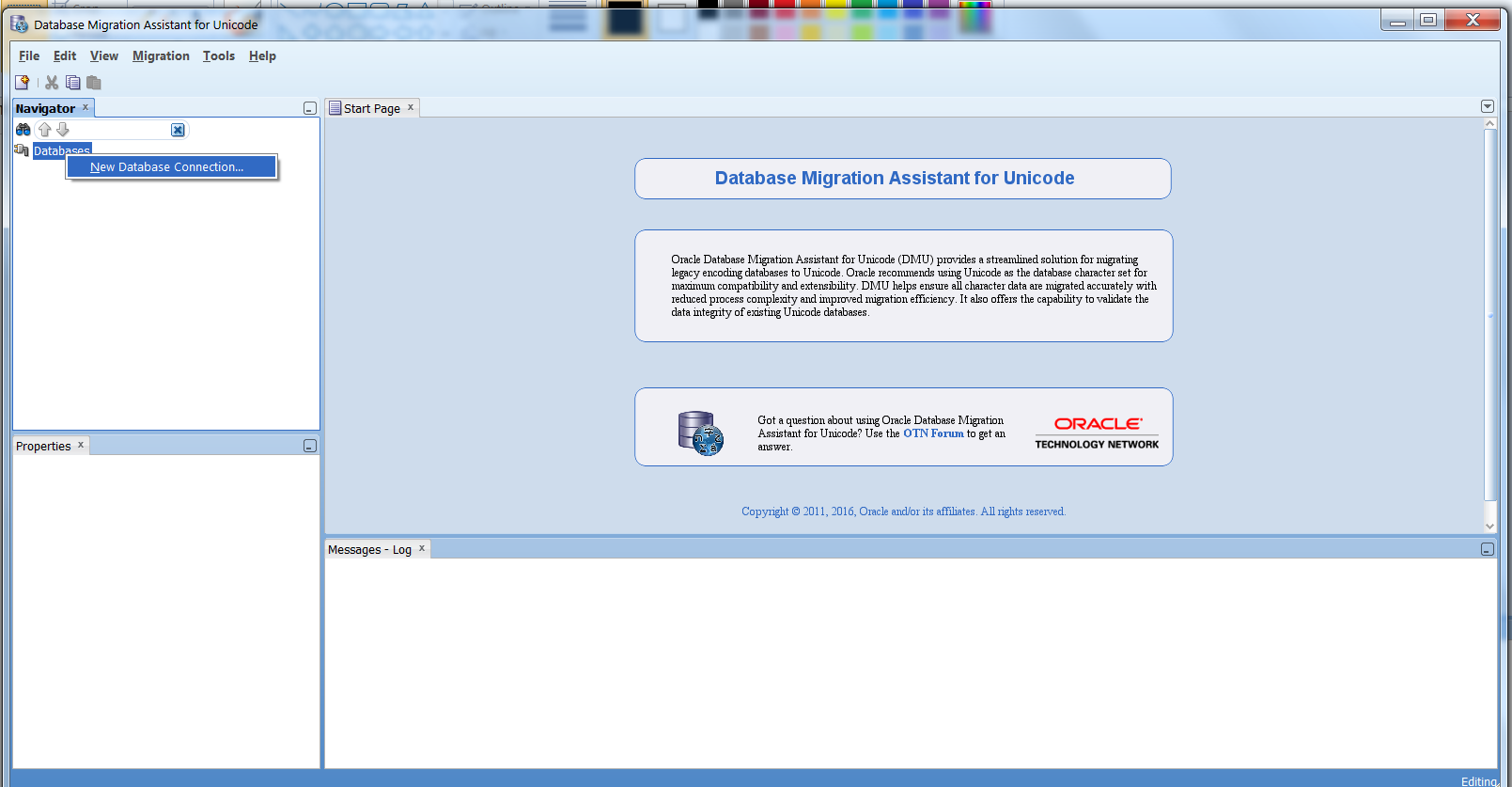Select the Properties tab
The width and height of the screenshot is (1512, 787).
(x=43, y=446)
